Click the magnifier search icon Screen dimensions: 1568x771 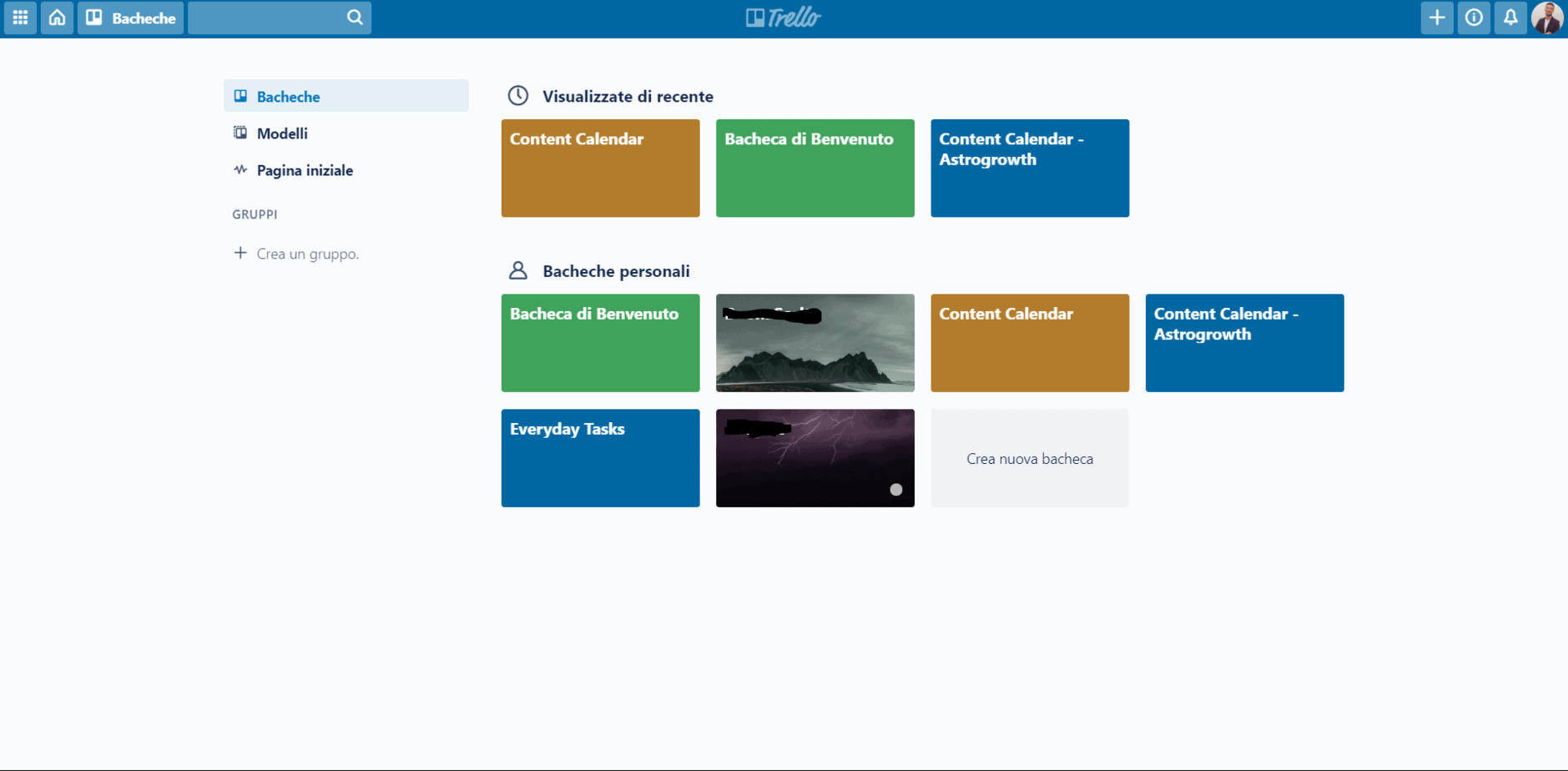(355, 18)
